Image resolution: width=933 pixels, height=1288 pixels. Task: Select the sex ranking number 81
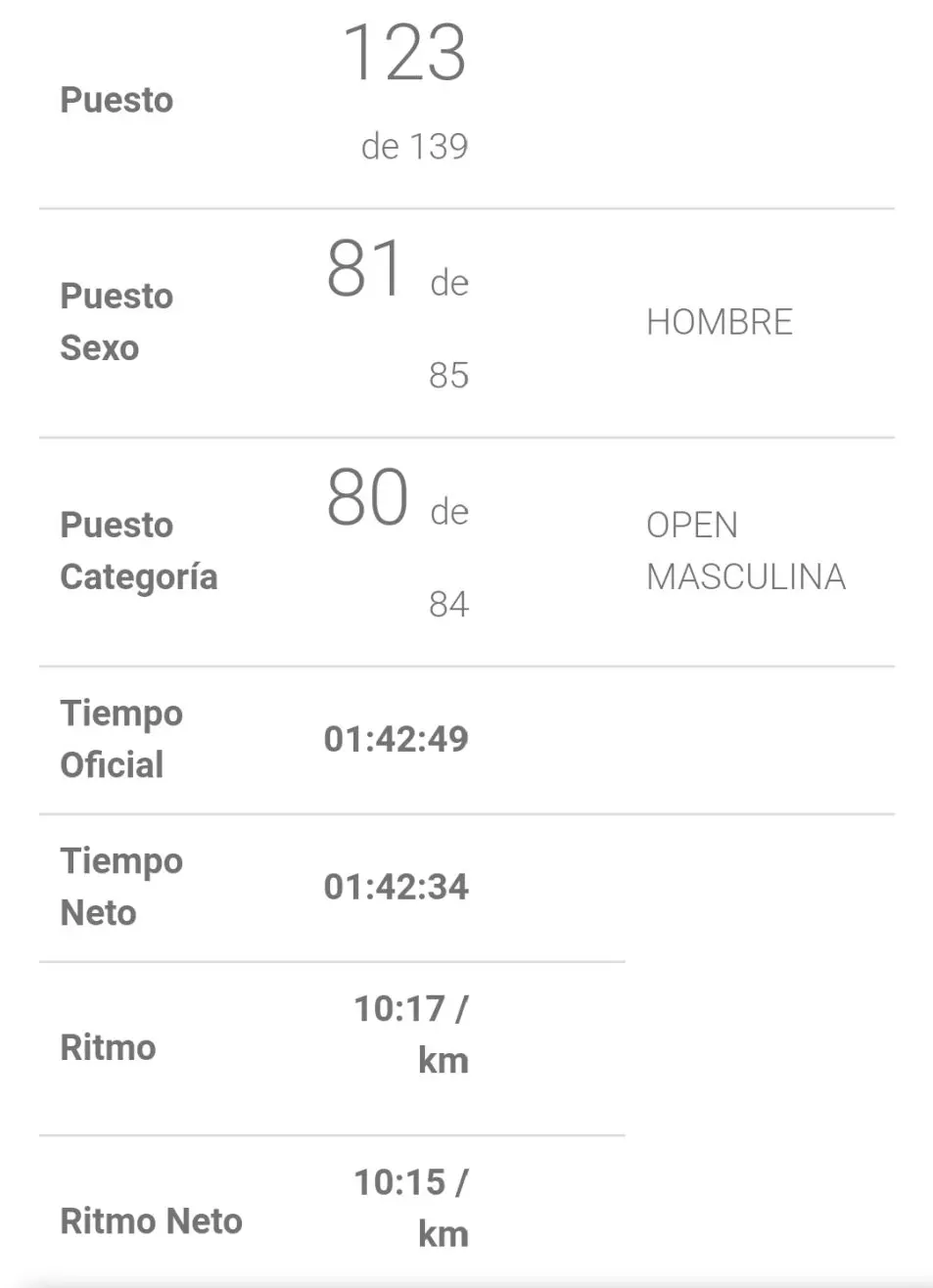click(364, 269)
